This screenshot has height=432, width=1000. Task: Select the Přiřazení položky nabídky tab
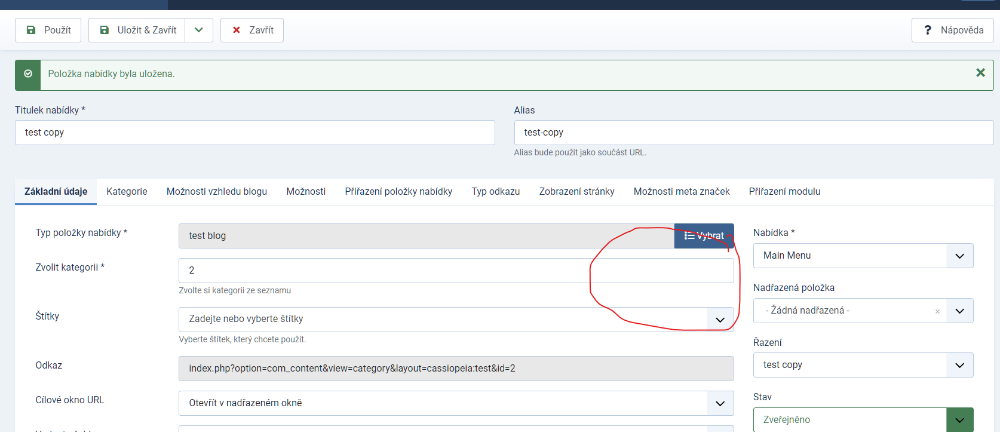pyautogui.click(x=398, y=191)
